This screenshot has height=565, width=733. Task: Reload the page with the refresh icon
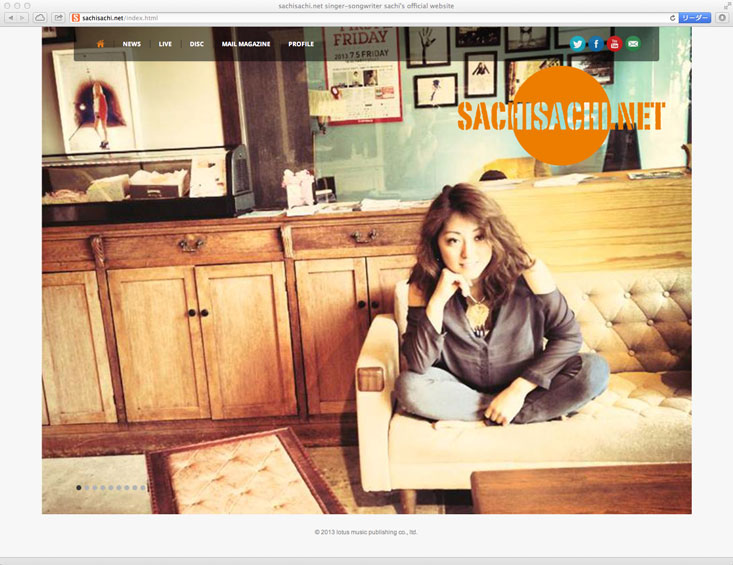tap(672, 18)
